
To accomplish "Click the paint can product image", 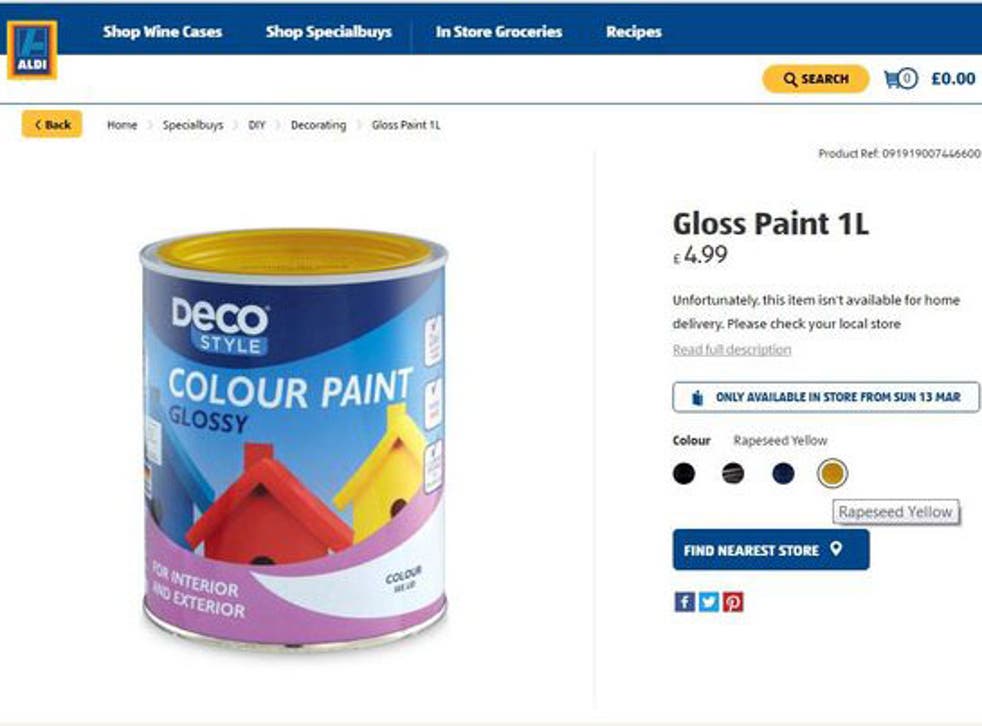I will point(294,438).
